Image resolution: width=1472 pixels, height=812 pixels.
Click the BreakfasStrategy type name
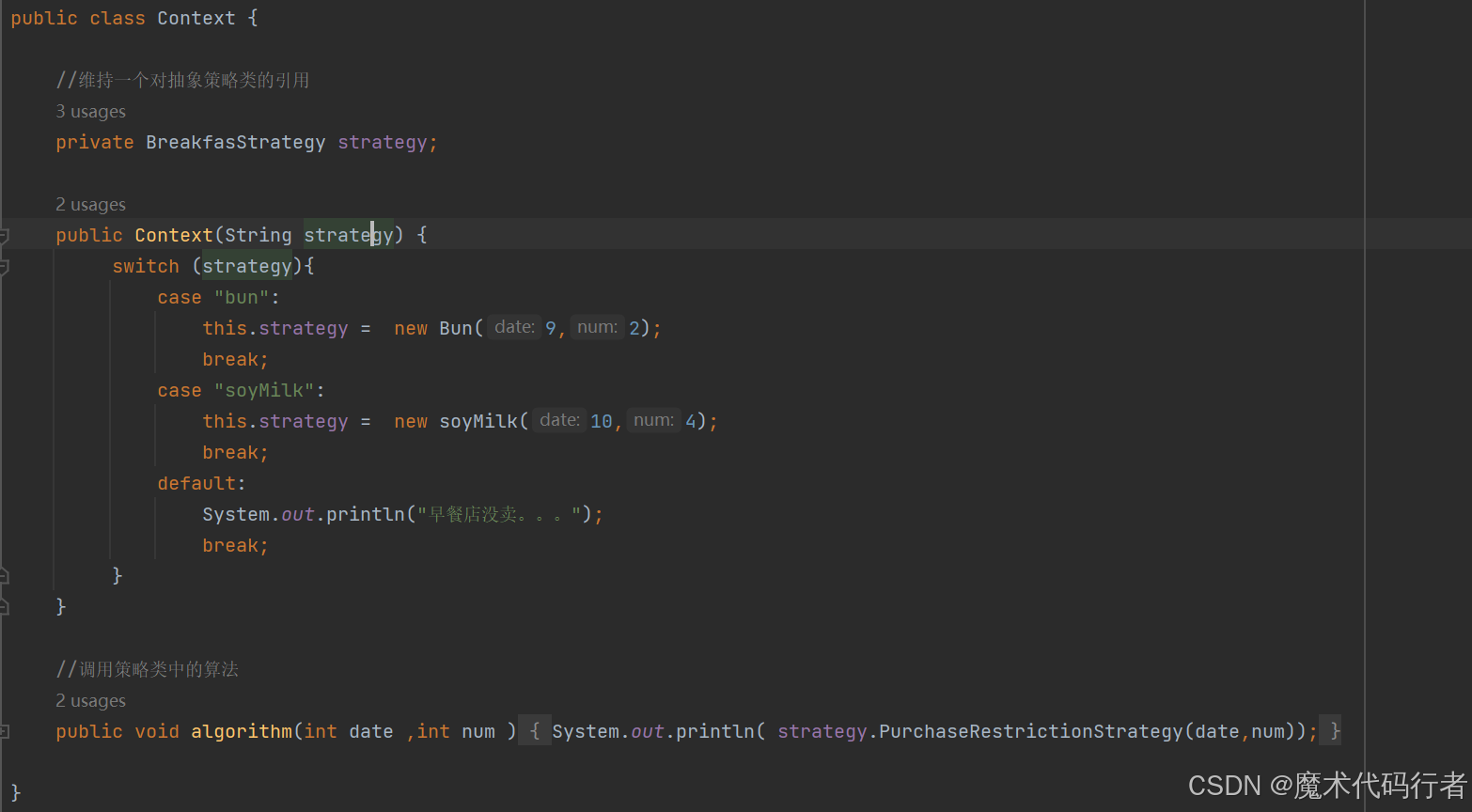[x=235, y=142]
